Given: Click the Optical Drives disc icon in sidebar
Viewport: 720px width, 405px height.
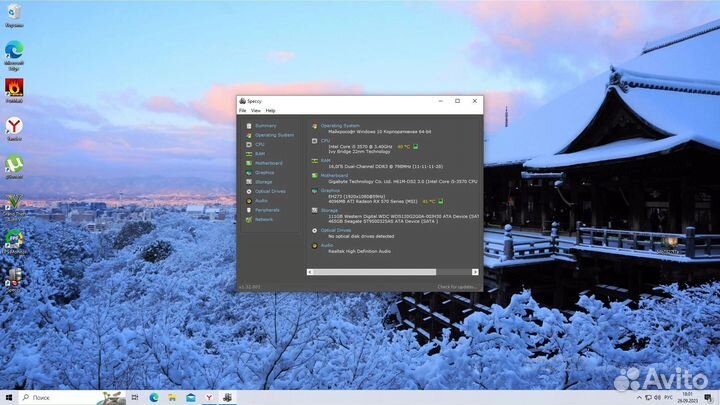Looking at the screenshot, I should pos(249,191).
